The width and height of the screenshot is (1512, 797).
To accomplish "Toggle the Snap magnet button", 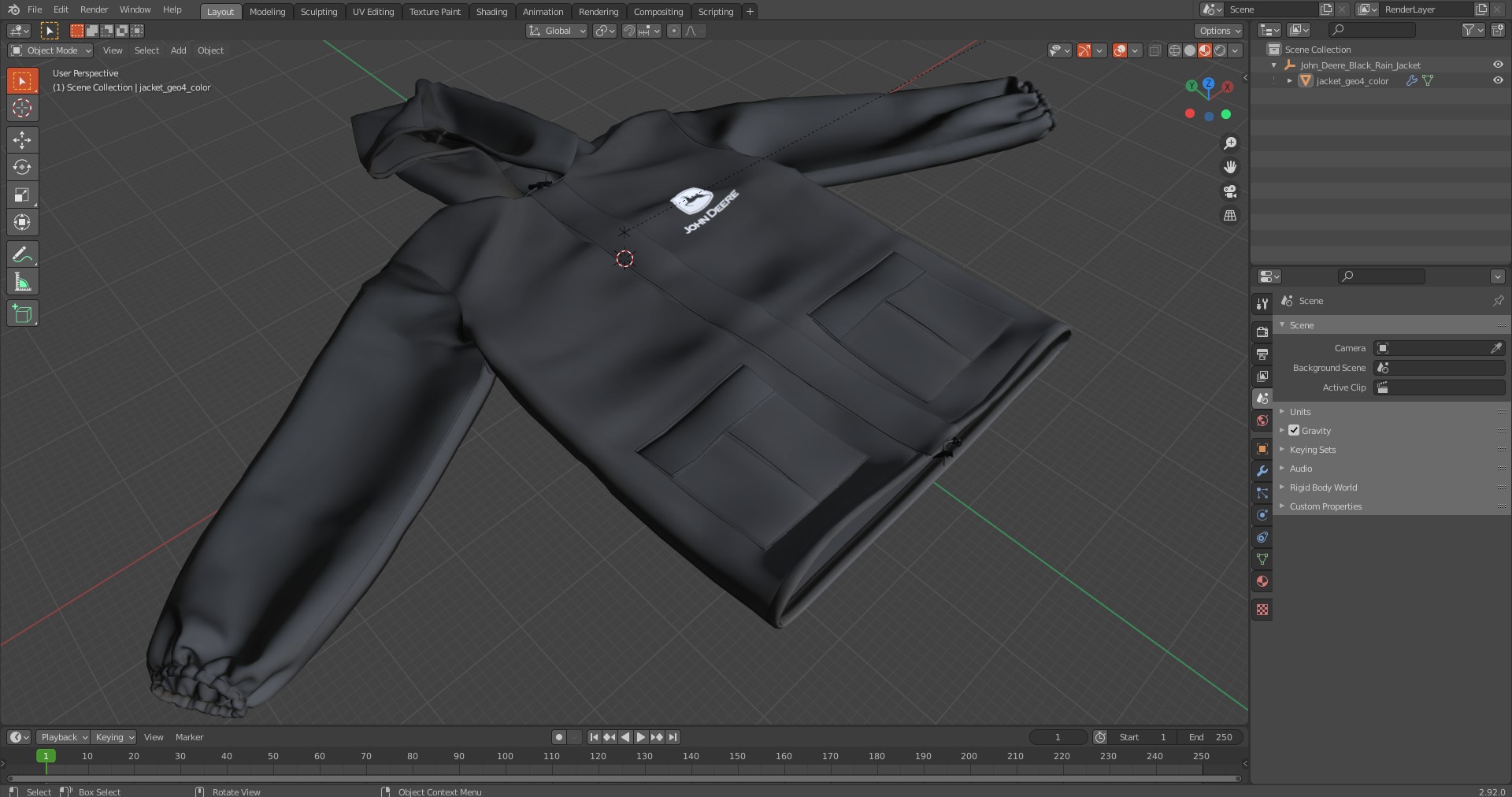I will pyautogui.click(x=628, y=31).
